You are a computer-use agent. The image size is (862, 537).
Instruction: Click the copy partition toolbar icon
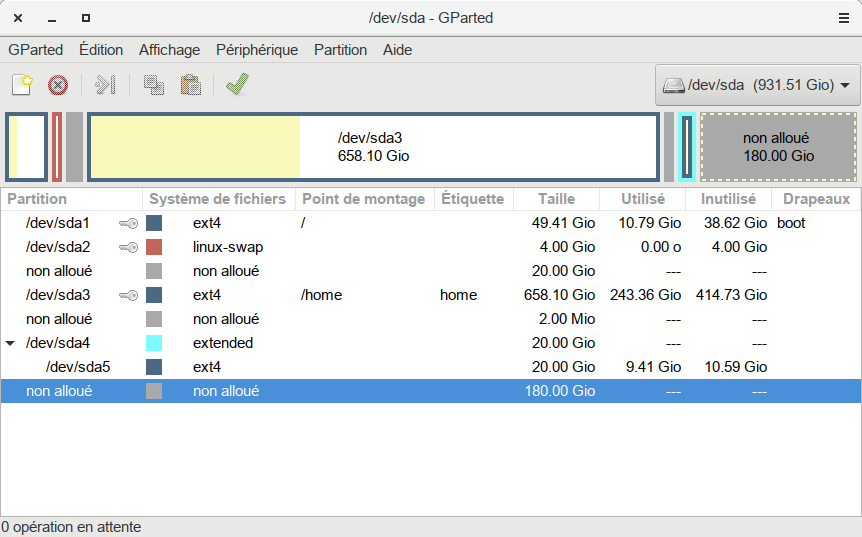coord(153,85)
